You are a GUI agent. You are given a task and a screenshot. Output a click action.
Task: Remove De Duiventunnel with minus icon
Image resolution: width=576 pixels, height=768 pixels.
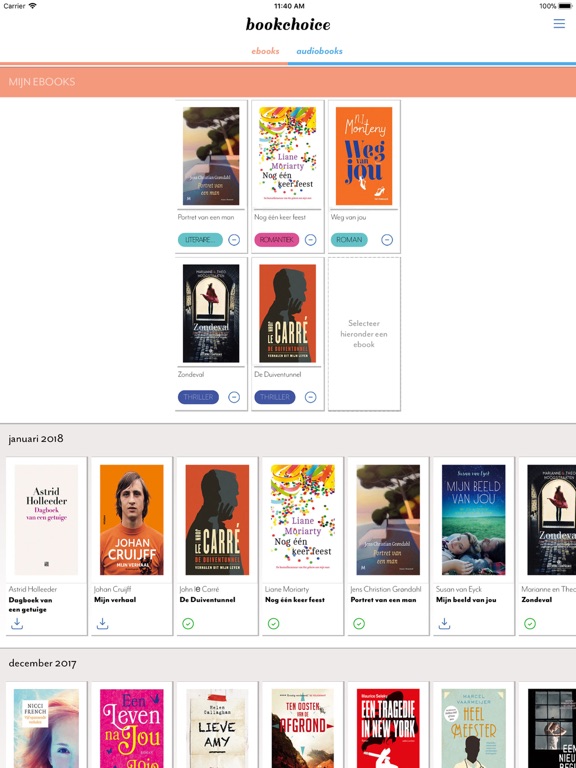[x=311, y=397]
